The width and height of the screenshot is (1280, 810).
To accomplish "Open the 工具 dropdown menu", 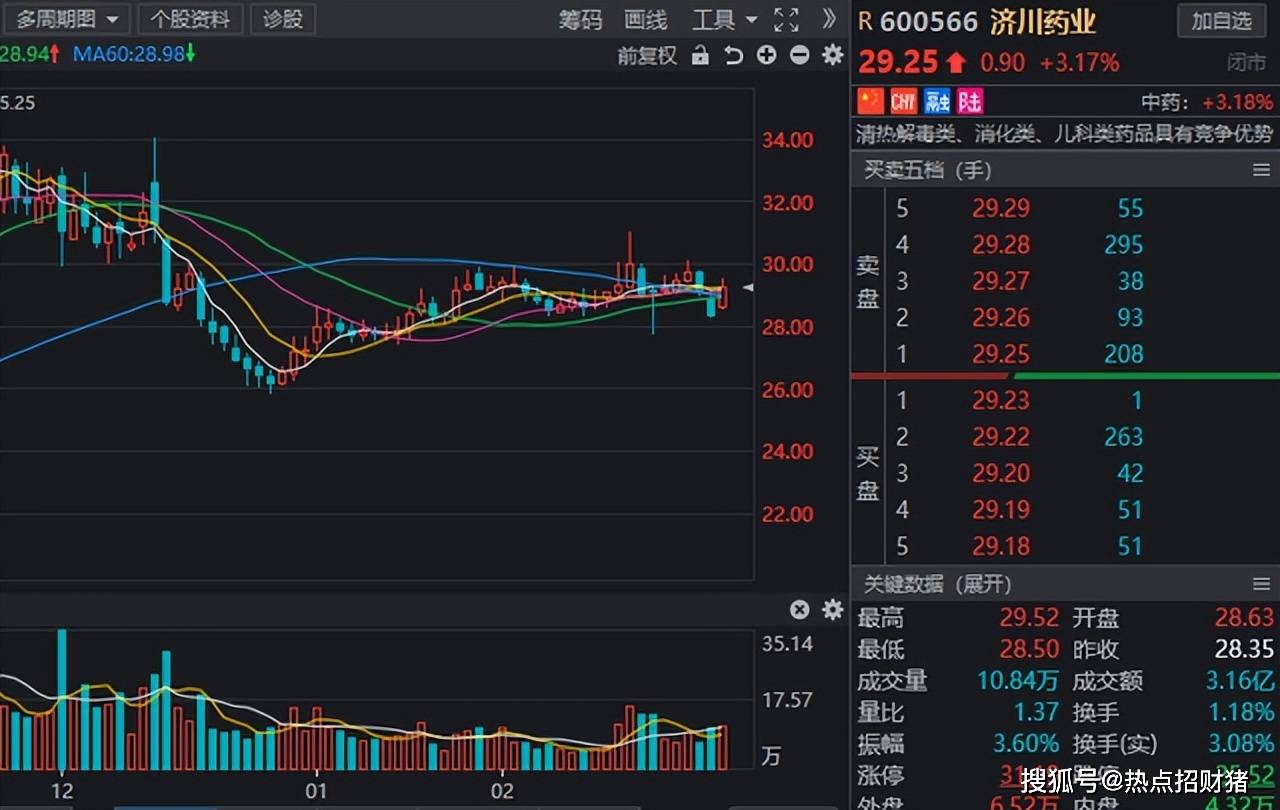I will point(724,19).
